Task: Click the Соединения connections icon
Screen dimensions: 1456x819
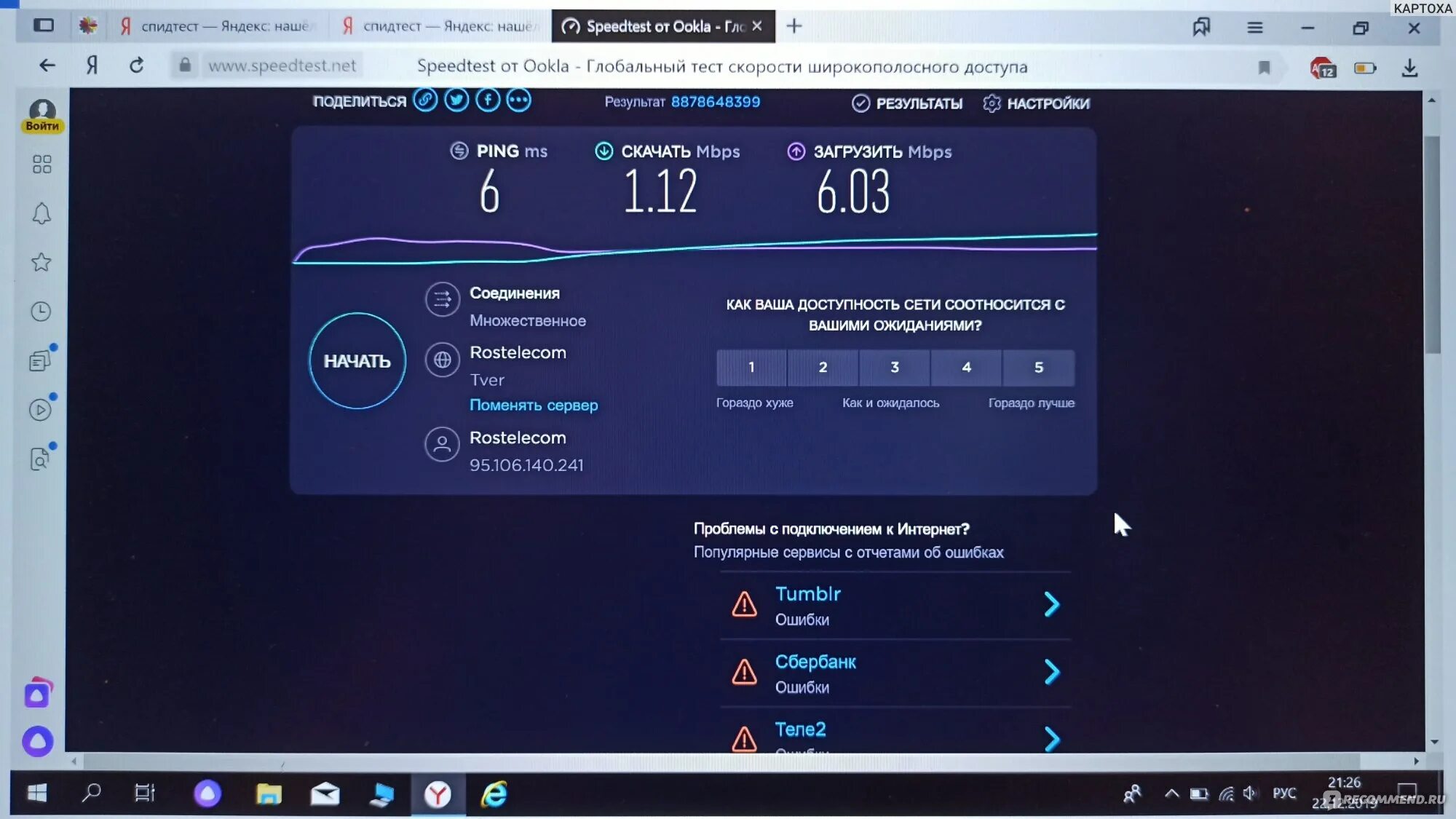Action: (442, 299)
